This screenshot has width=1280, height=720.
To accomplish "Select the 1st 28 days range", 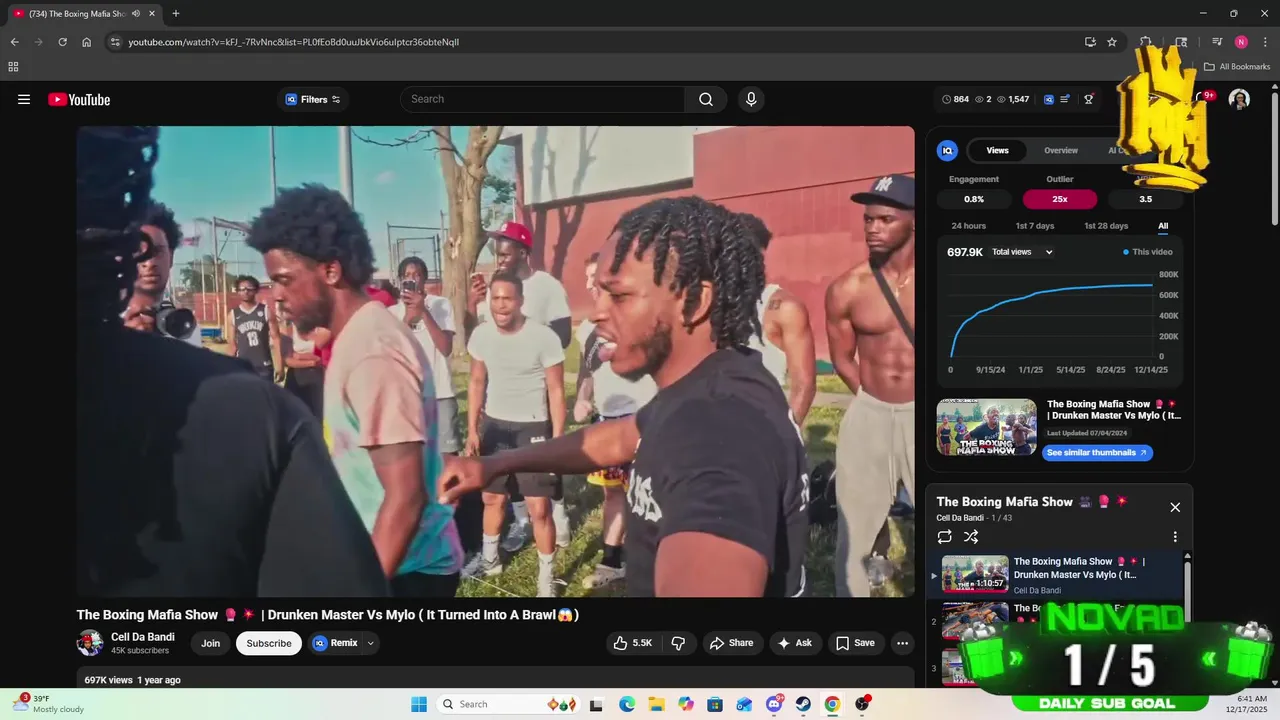I will tap(1106, 226).
